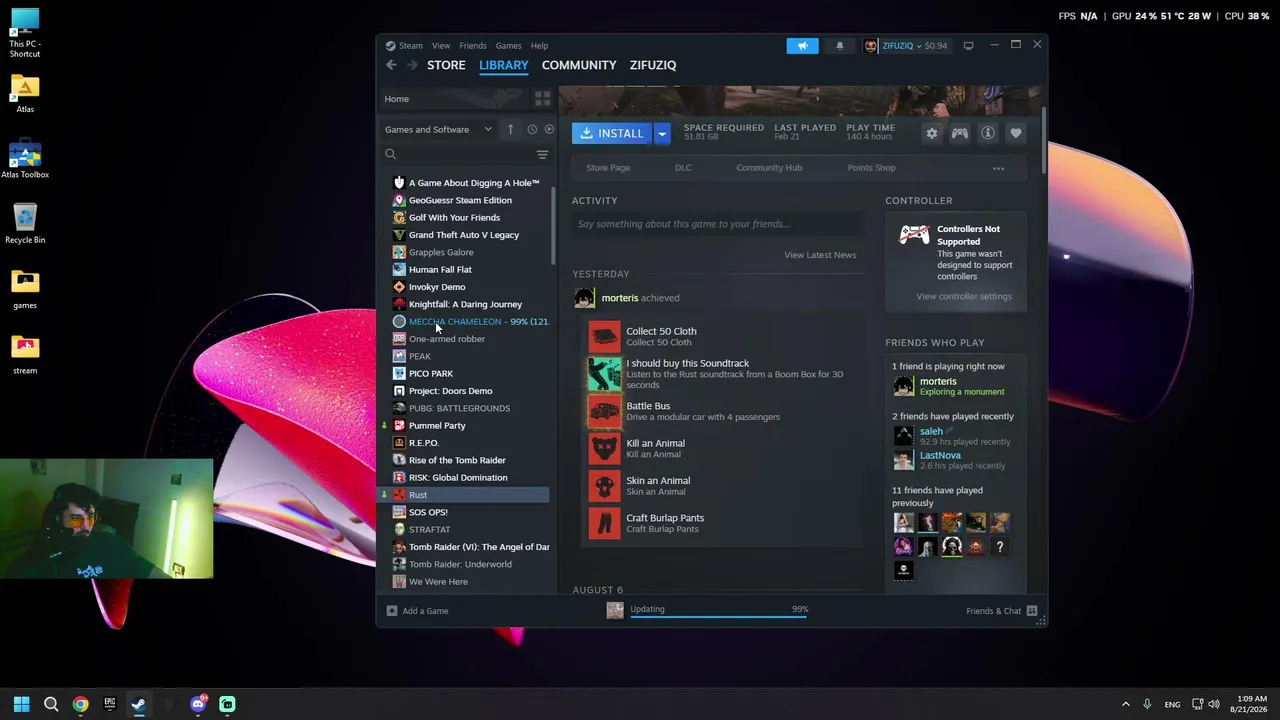Click View Latest News
The height and width of the screenshot is (720, 1280).
pos(820,255)
